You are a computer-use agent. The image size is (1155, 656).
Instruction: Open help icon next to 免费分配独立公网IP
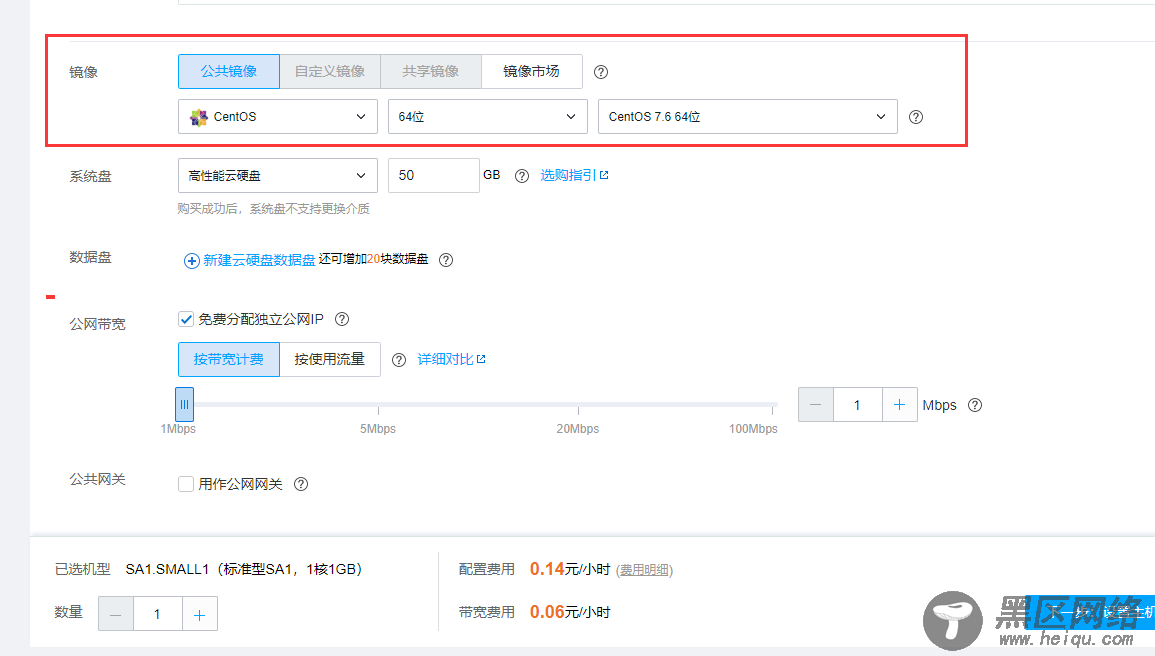pos(342,319)
